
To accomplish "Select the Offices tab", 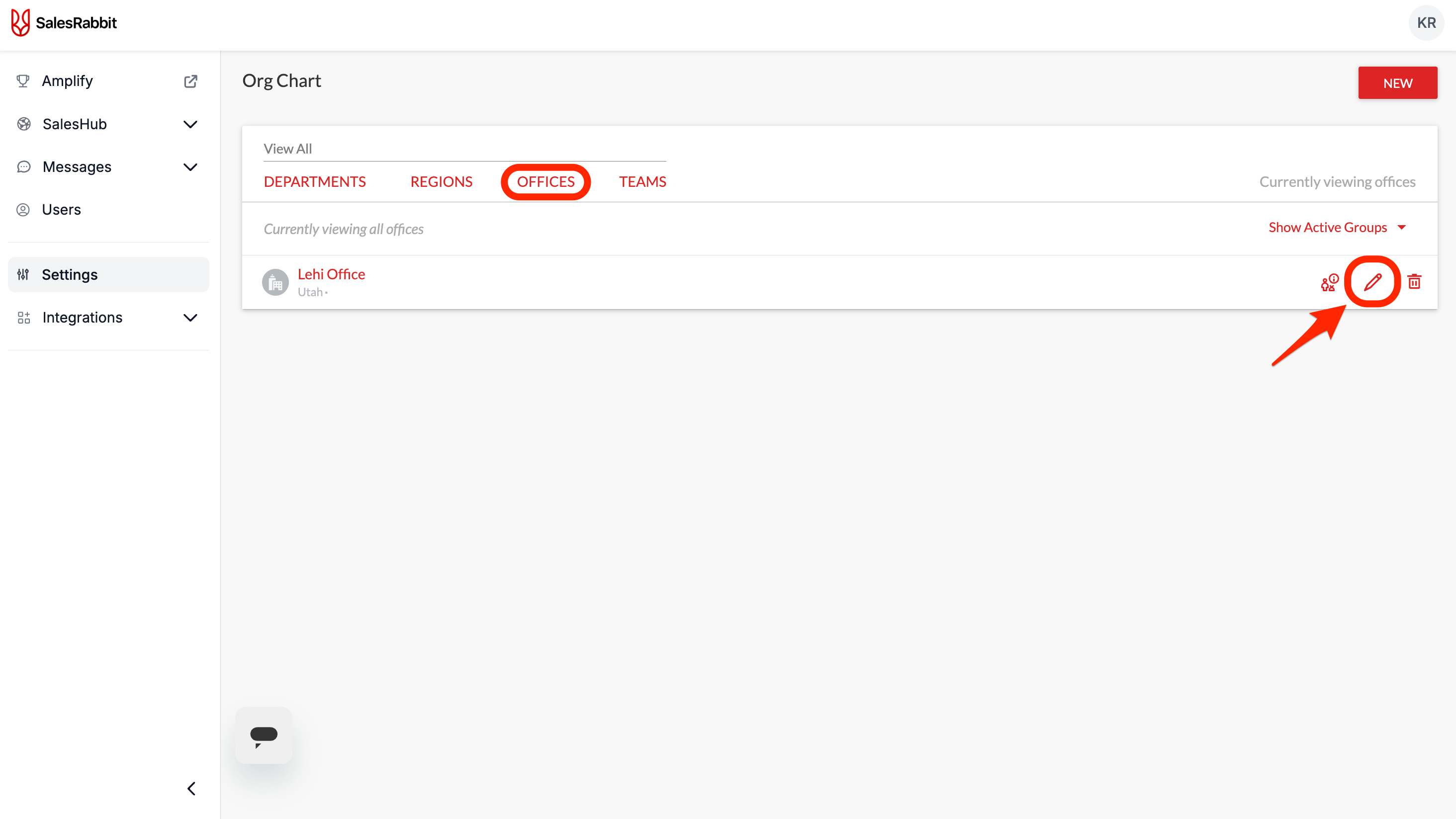I will point(546,182).
